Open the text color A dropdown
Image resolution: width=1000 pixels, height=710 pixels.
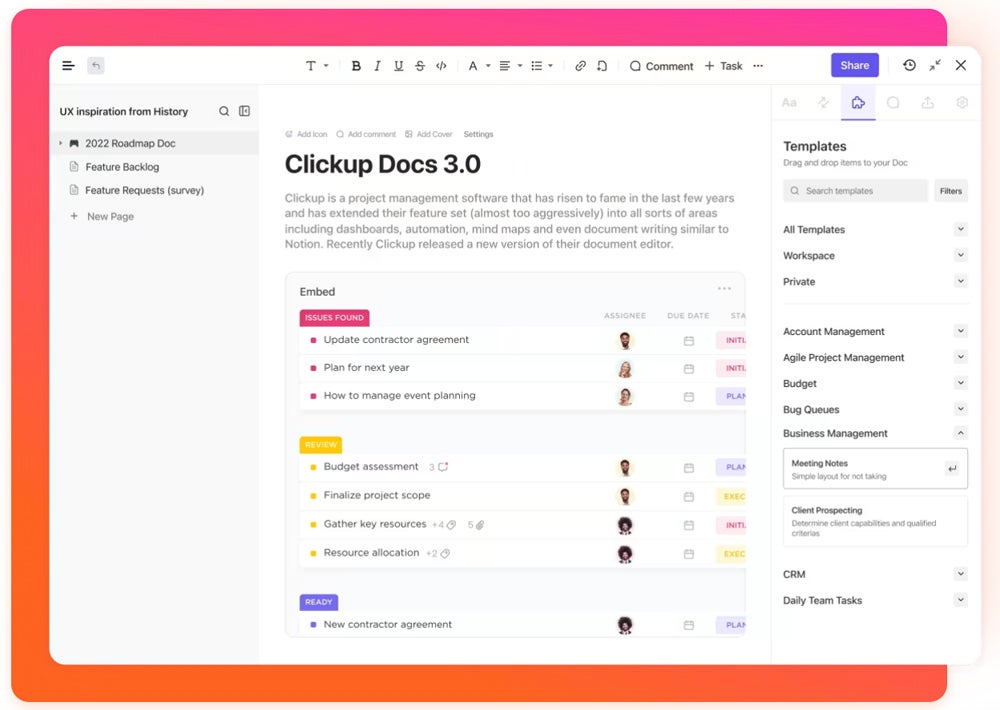click(479, 66)
